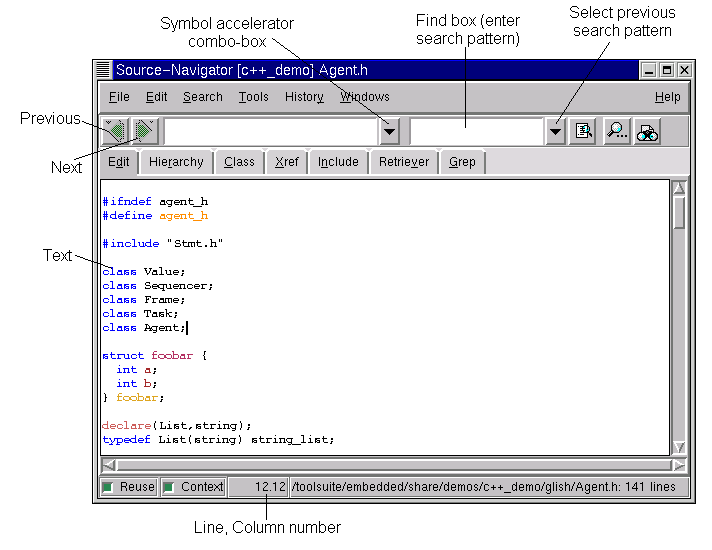Switch to the Class tab
The height and width of the screenshot is (550, 712).
point(239,162)
